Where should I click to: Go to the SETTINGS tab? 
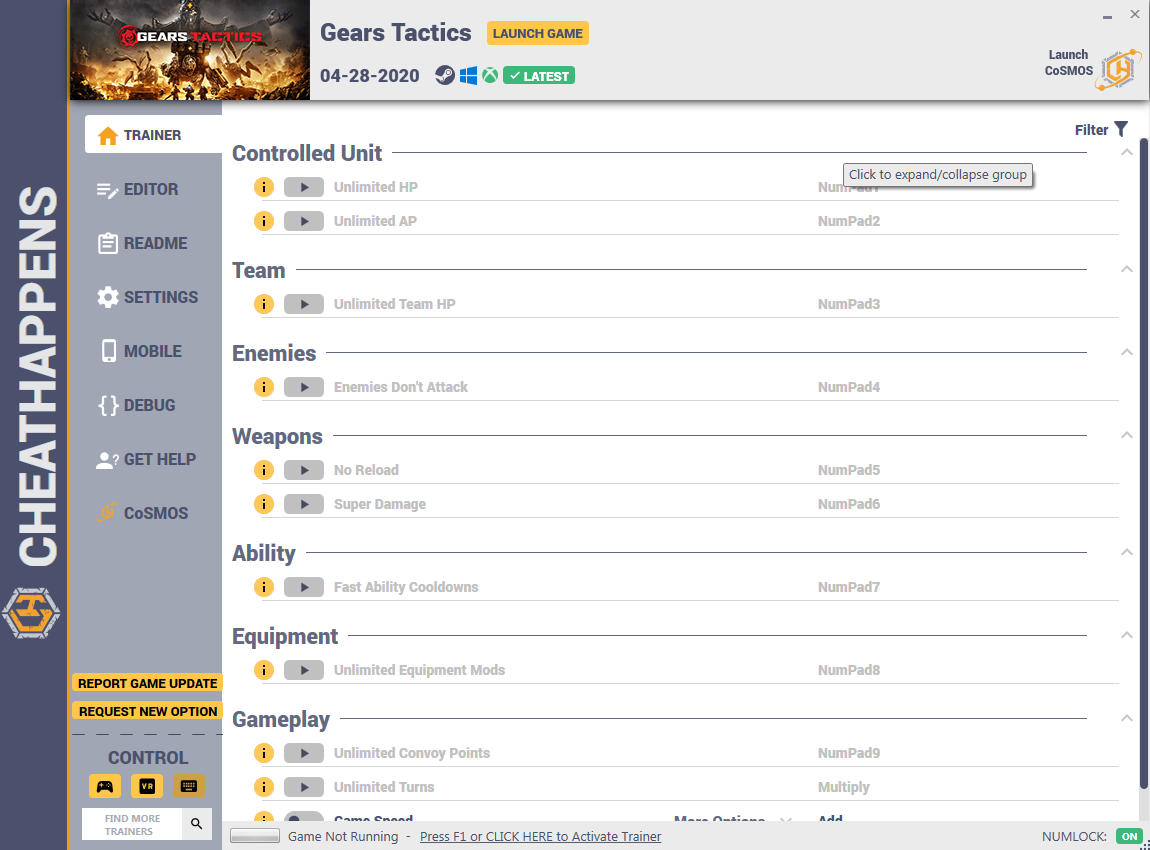tap(147, 297)
